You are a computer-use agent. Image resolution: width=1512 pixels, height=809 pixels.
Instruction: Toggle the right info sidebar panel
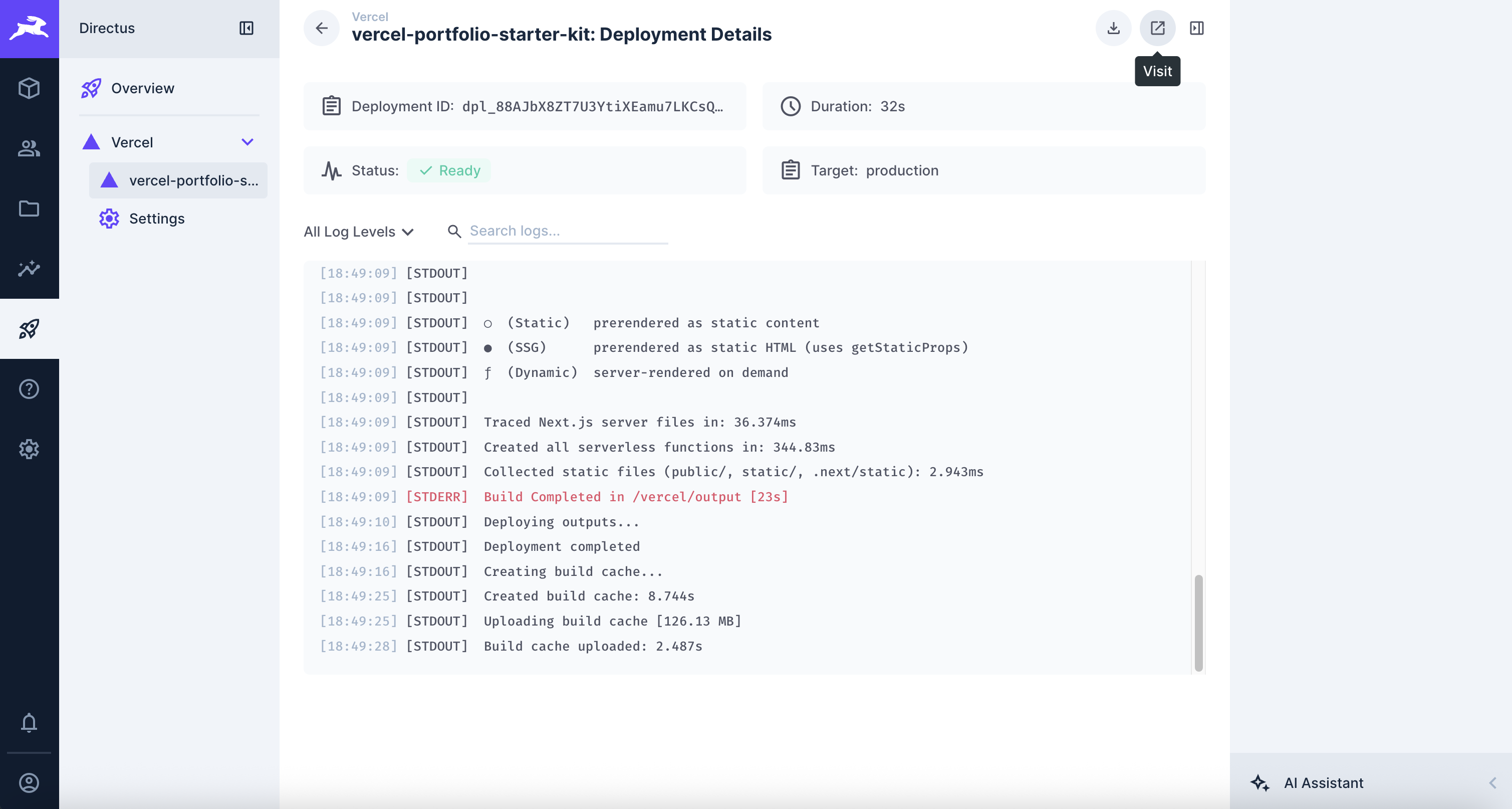click(1197, 28)
